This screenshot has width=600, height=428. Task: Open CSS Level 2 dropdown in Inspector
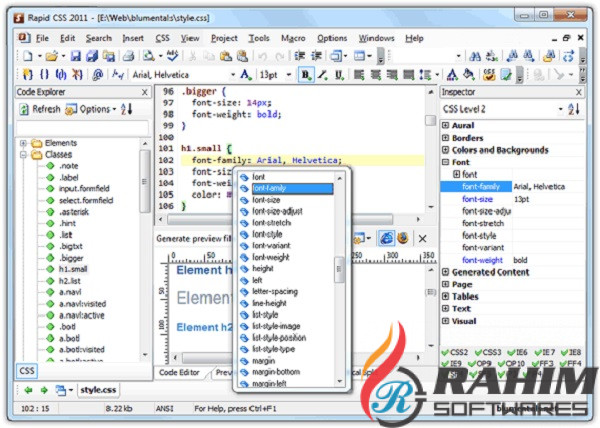[560, 109]
